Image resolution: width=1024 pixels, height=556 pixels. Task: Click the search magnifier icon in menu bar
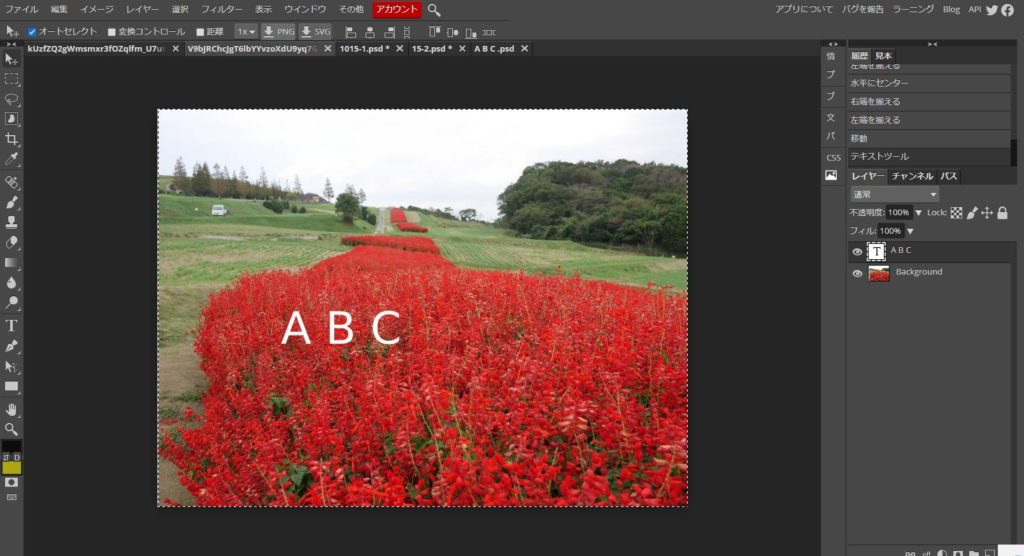[434, 10]
